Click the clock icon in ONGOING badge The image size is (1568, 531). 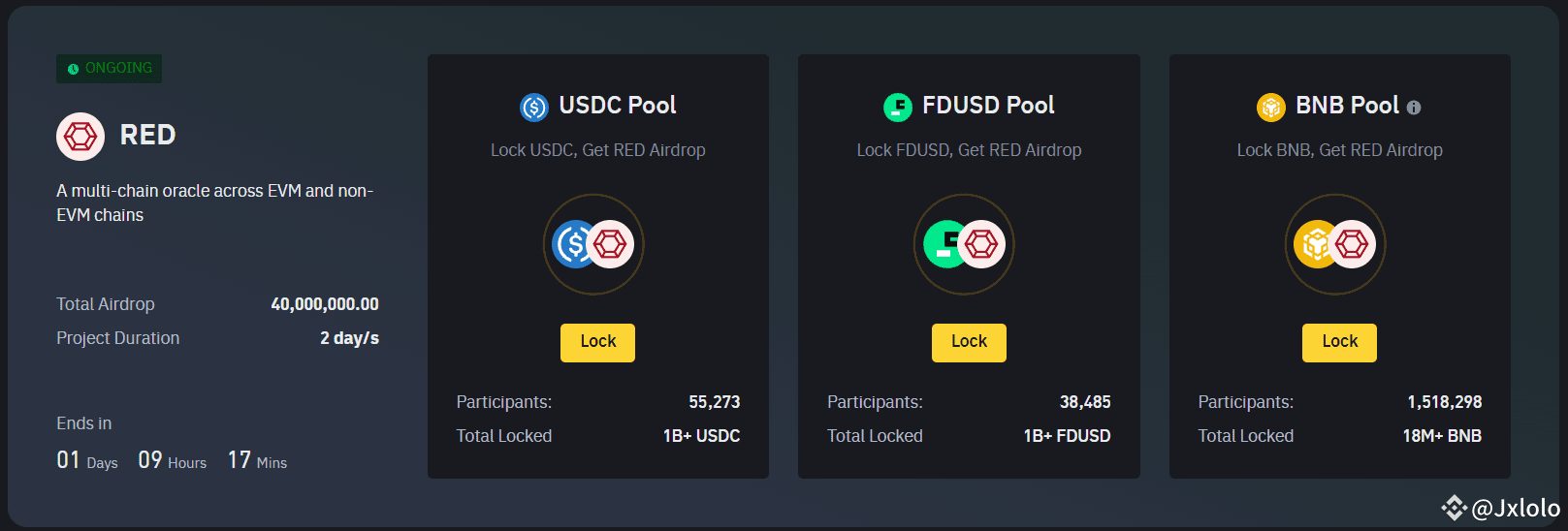(x=73, y=69)
